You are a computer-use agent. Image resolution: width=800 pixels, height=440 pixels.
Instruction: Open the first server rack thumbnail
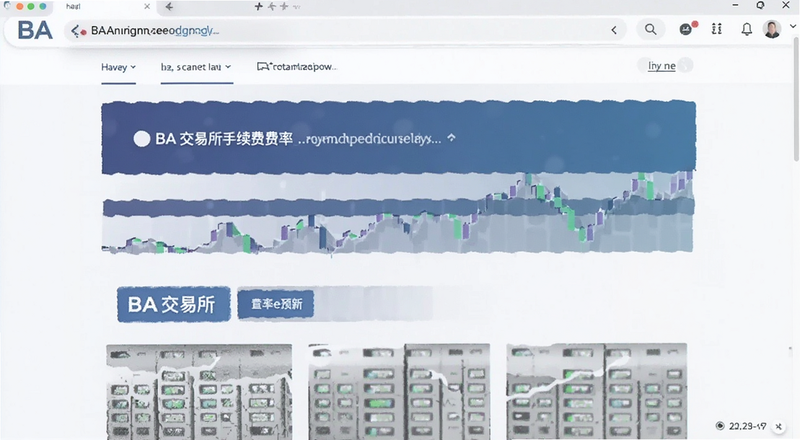[x=199, y=392]
